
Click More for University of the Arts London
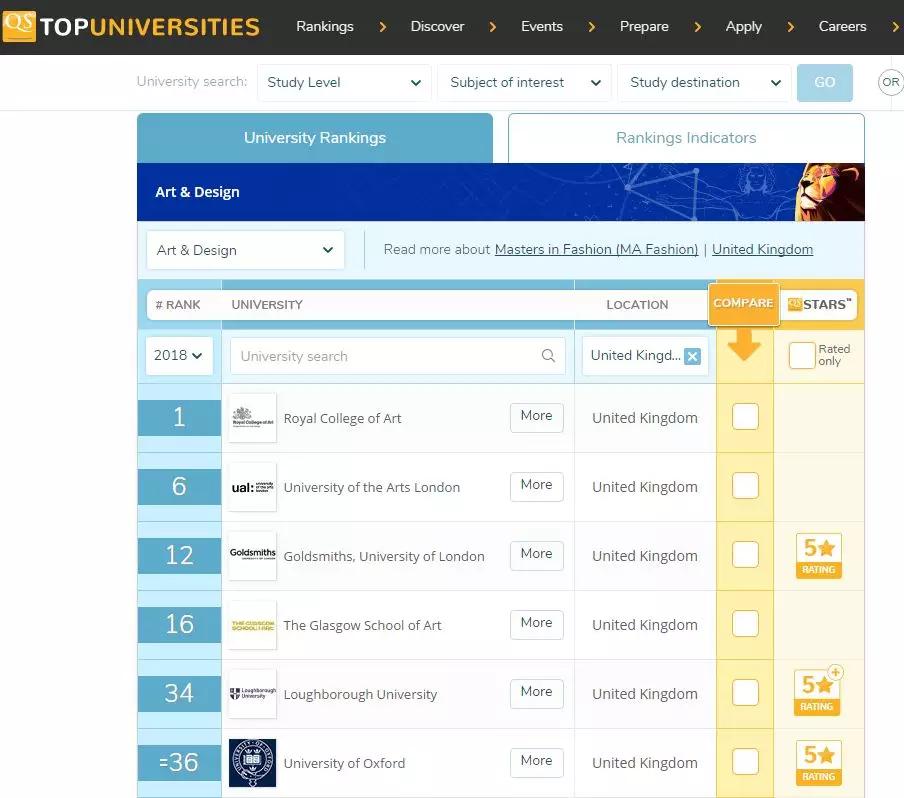[536, 485]
